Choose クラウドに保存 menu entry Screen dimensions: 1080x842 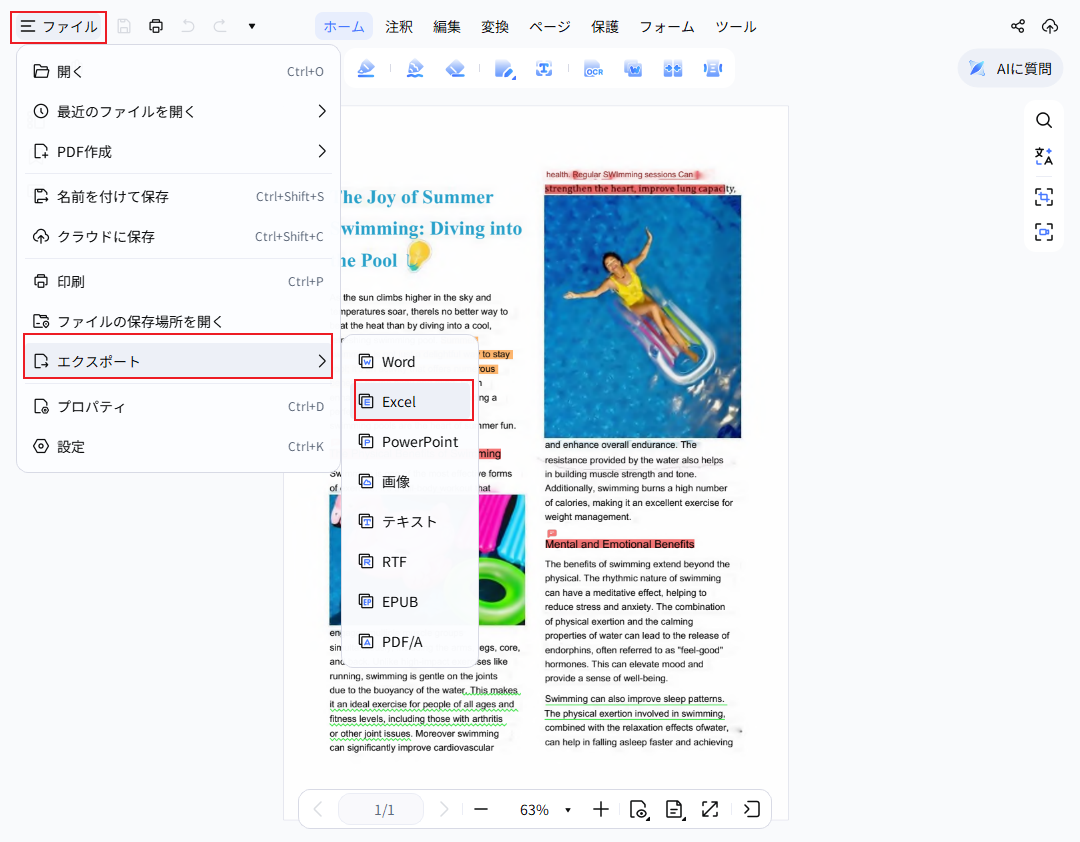point(178,237)
